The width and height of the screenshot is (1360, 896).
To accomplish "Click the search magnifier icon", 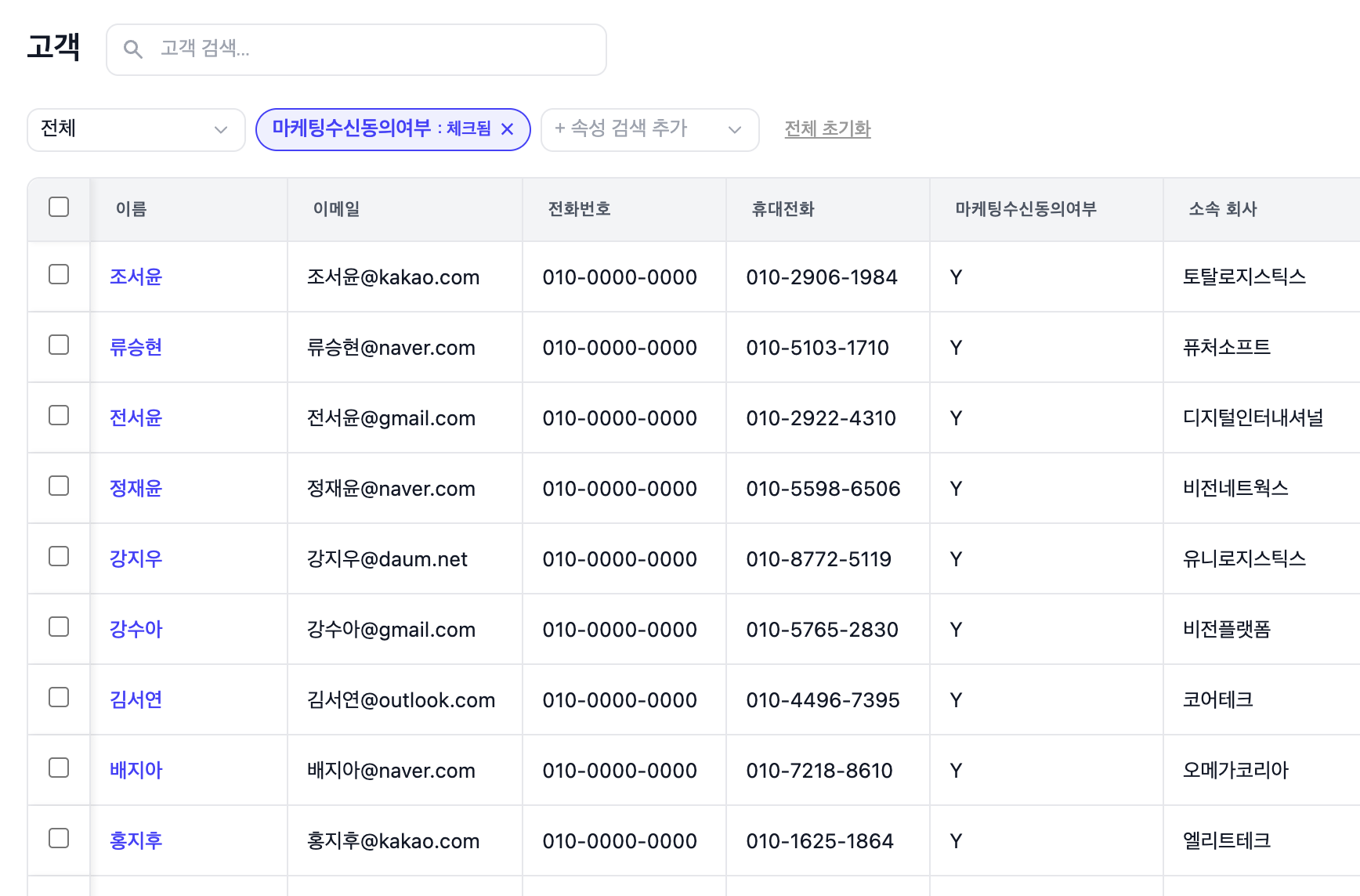I will tap(133, 49).
